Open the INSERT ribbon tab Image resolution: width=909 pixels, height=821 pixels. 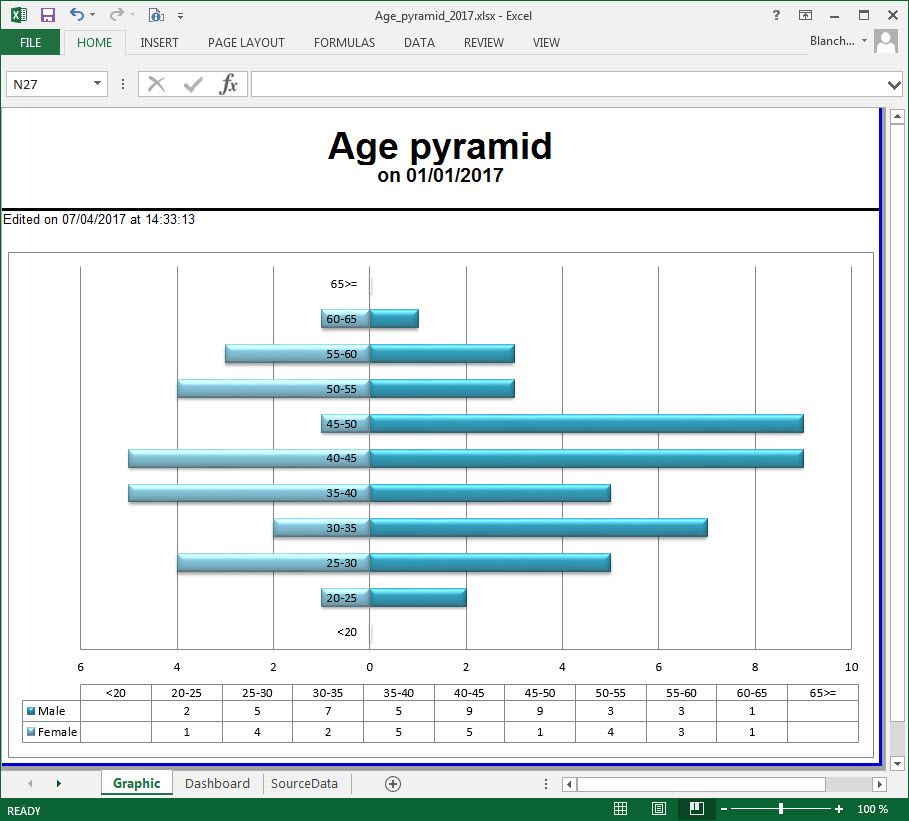coord(160,43)
